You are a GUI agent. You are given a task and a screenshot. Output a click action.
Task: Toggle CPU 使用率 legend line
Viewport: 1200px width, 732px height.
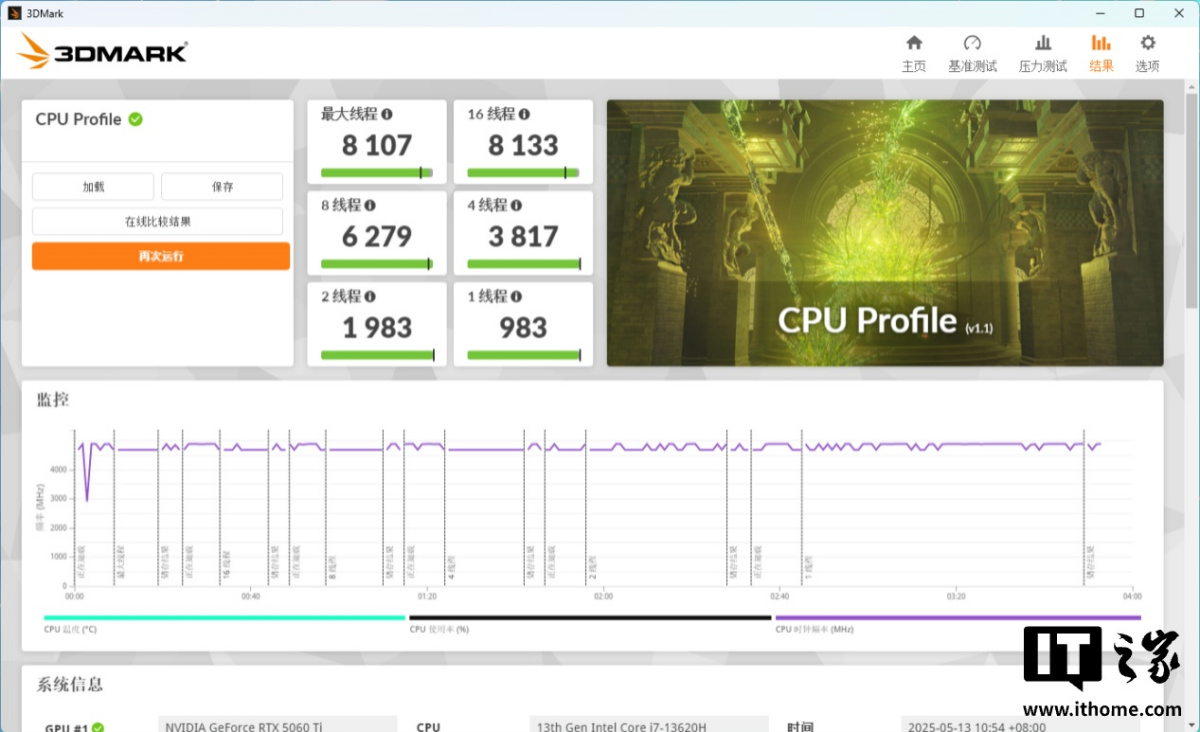click(x=590, y=618)
